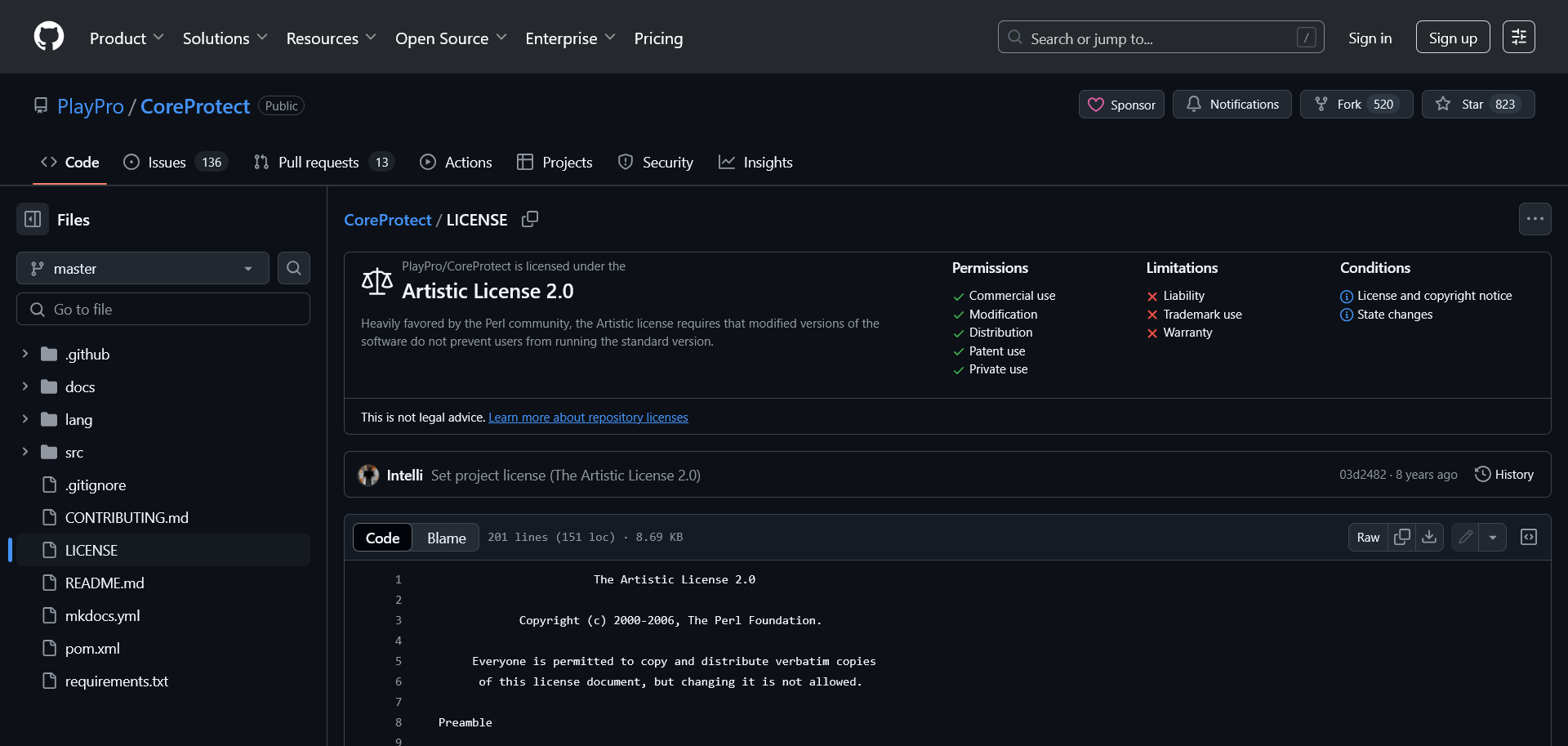The width and height of the screenshot is (1568, 746).
Task: Open the Actions tab
Action: tap(456, 163)
